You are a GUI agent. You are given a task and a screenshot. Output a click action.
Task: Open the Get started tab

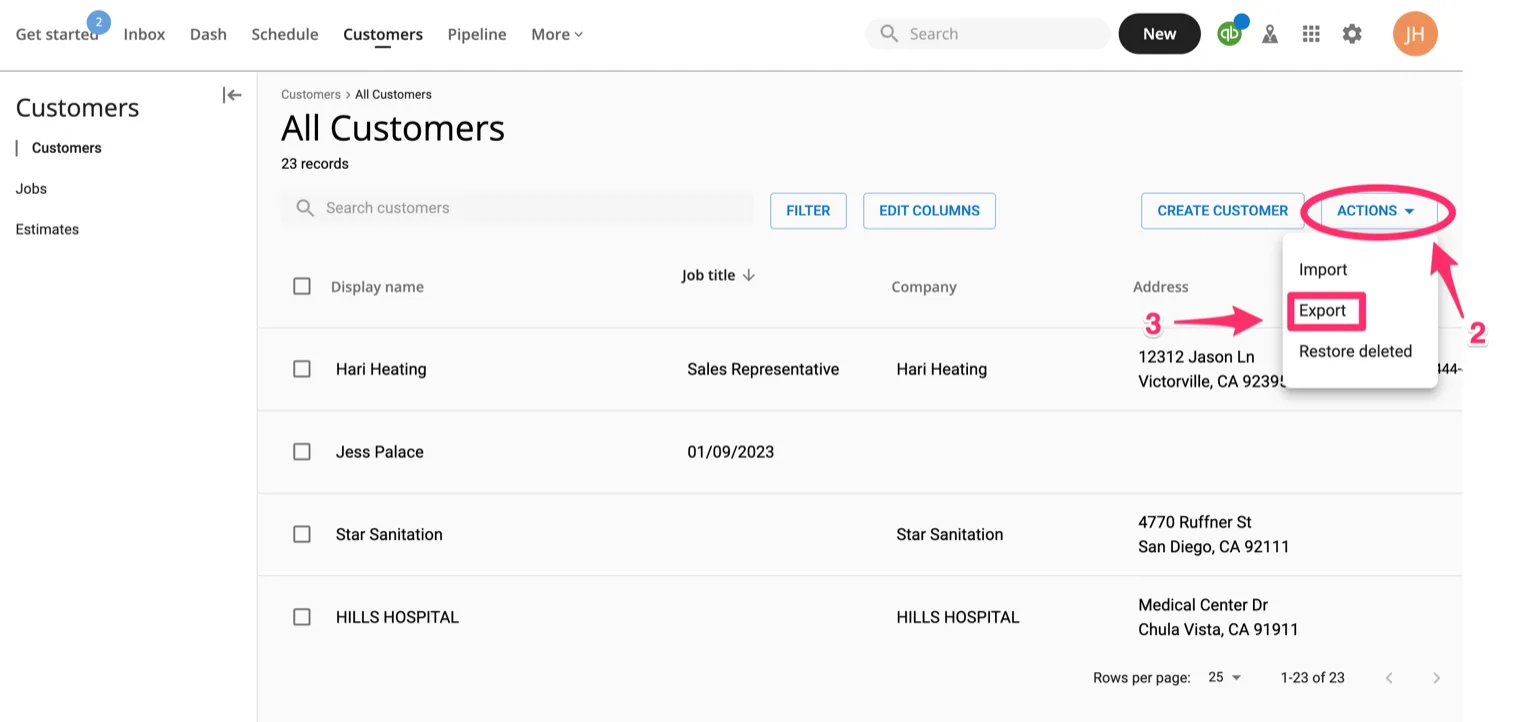(x=57, y=34)
